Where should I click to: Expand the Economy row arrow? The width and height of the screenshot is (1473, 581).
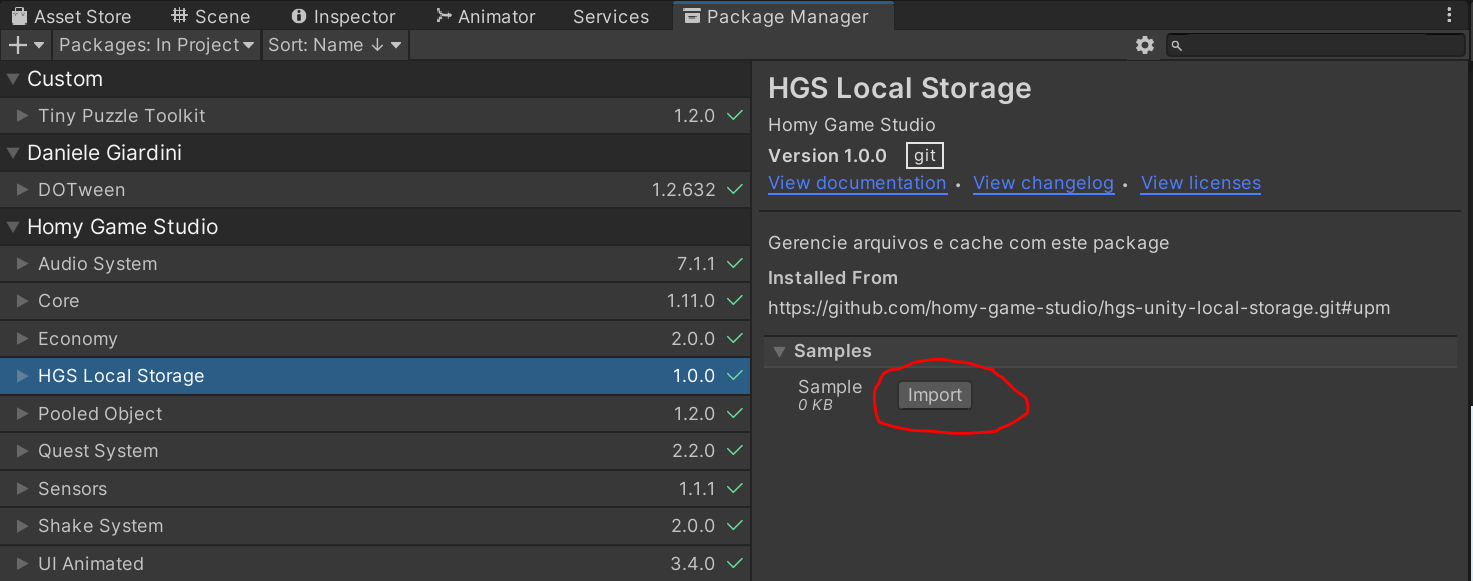(23, 339)
